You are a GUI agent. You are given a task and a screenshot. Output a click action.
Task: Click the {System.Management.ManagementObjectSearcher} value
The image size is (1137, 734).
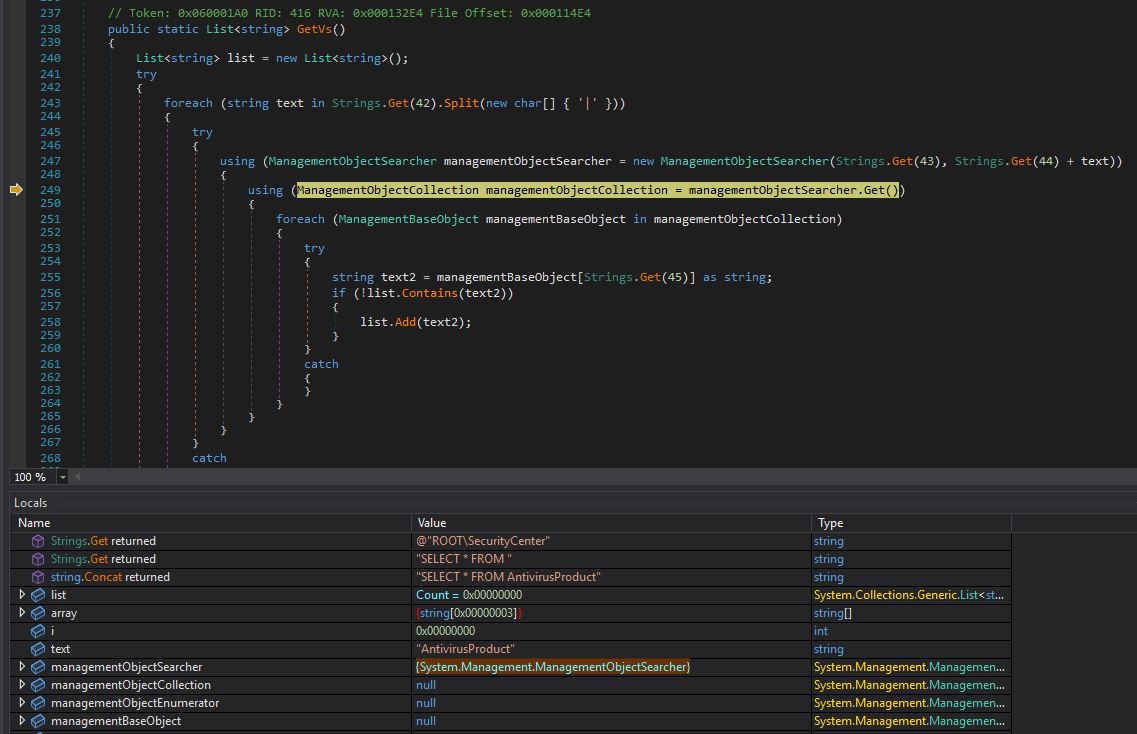[x=553, y=667]
